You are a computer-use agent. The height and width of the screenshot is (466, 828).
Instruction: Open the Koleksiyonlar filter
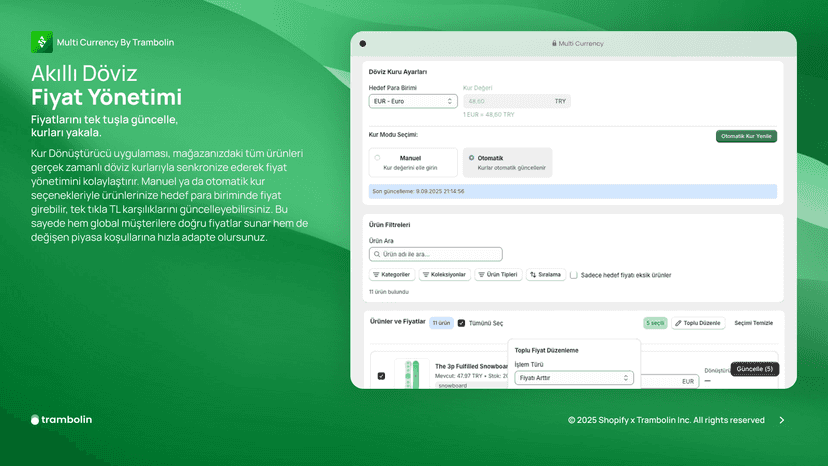pos(445,275)
